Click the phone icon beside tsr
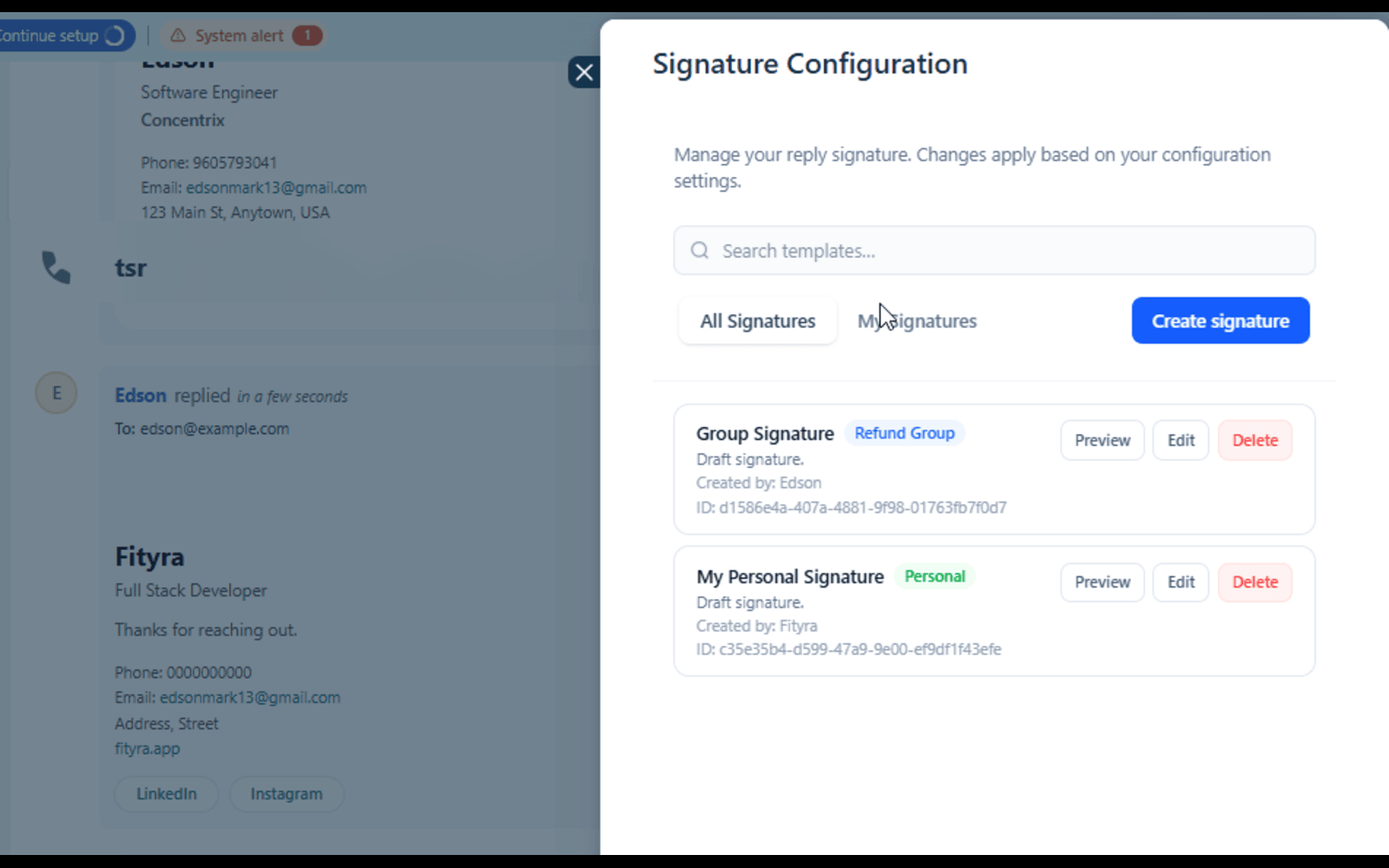The image size is (1389, 868). coord(56,267)
